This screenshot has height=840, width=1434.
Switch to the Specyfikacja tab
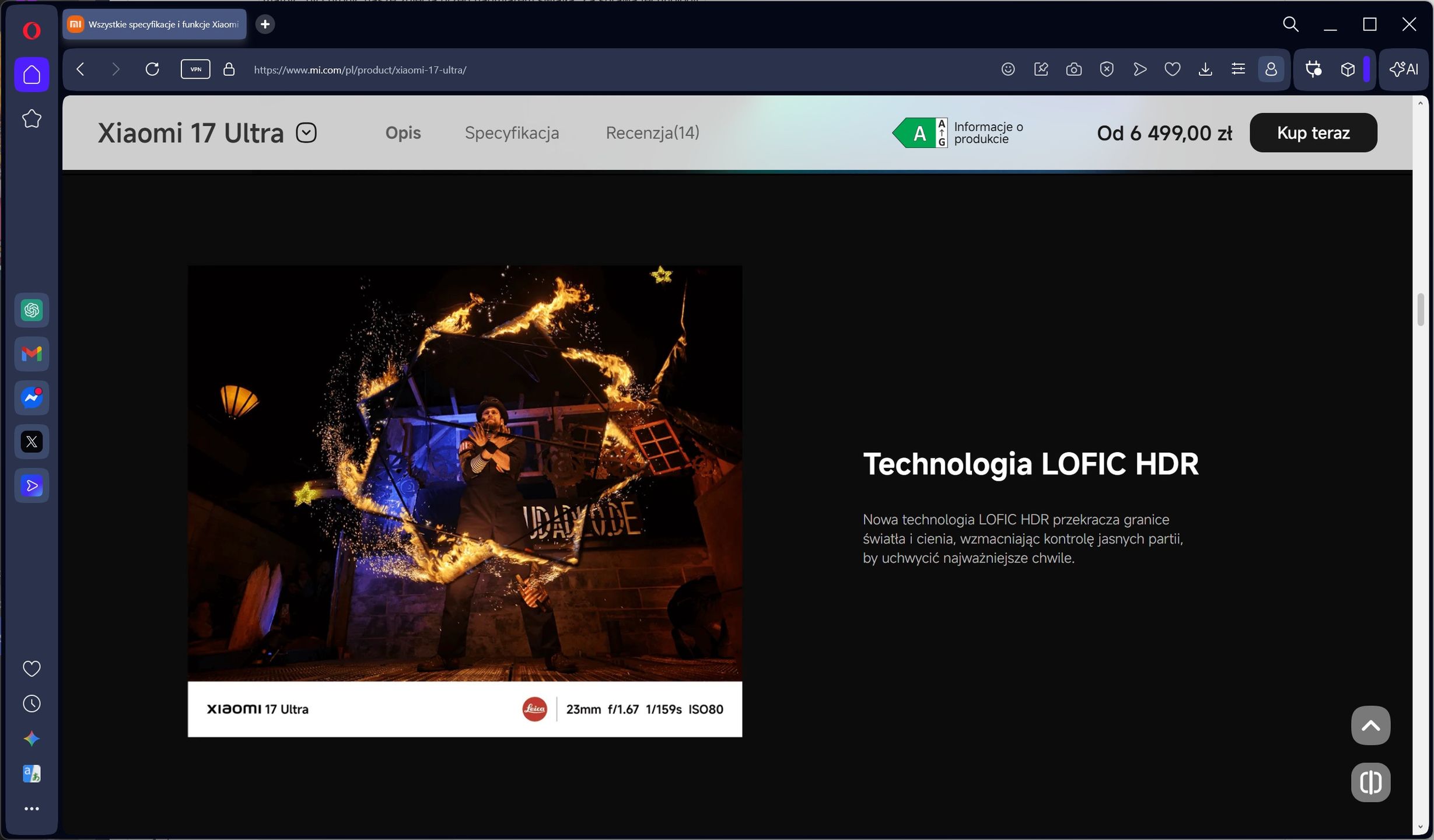click(x=512, y=133)
